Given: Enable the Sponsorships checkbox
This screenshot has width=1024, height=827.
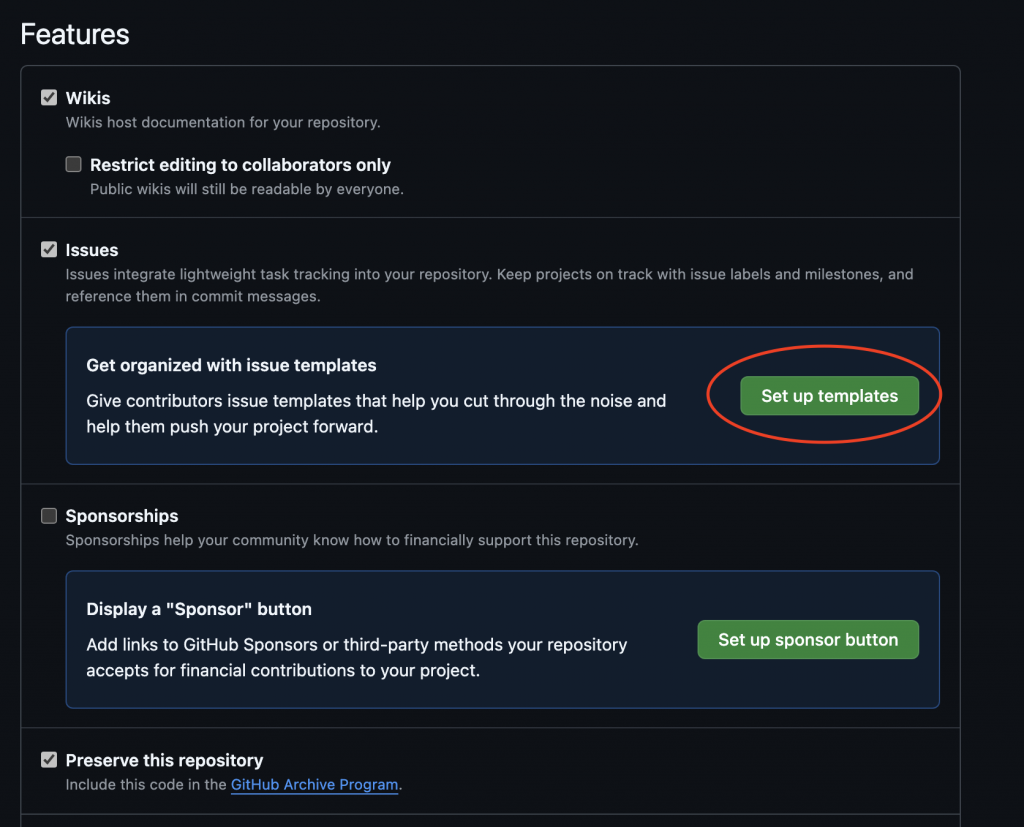Looking at the screenshot, I should [x=49, y=516].
